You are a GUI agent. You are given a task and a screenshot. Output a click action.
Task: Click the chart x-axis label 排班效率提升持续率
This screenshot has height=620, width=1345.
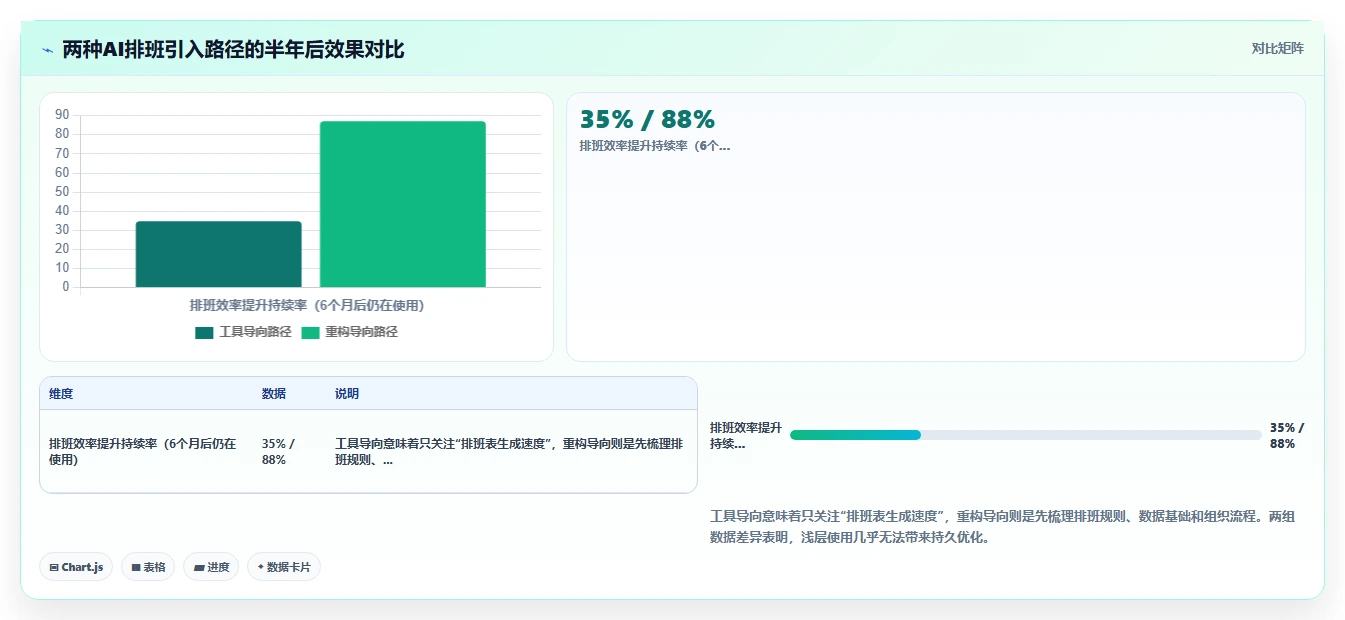click(x=307, y=305)
